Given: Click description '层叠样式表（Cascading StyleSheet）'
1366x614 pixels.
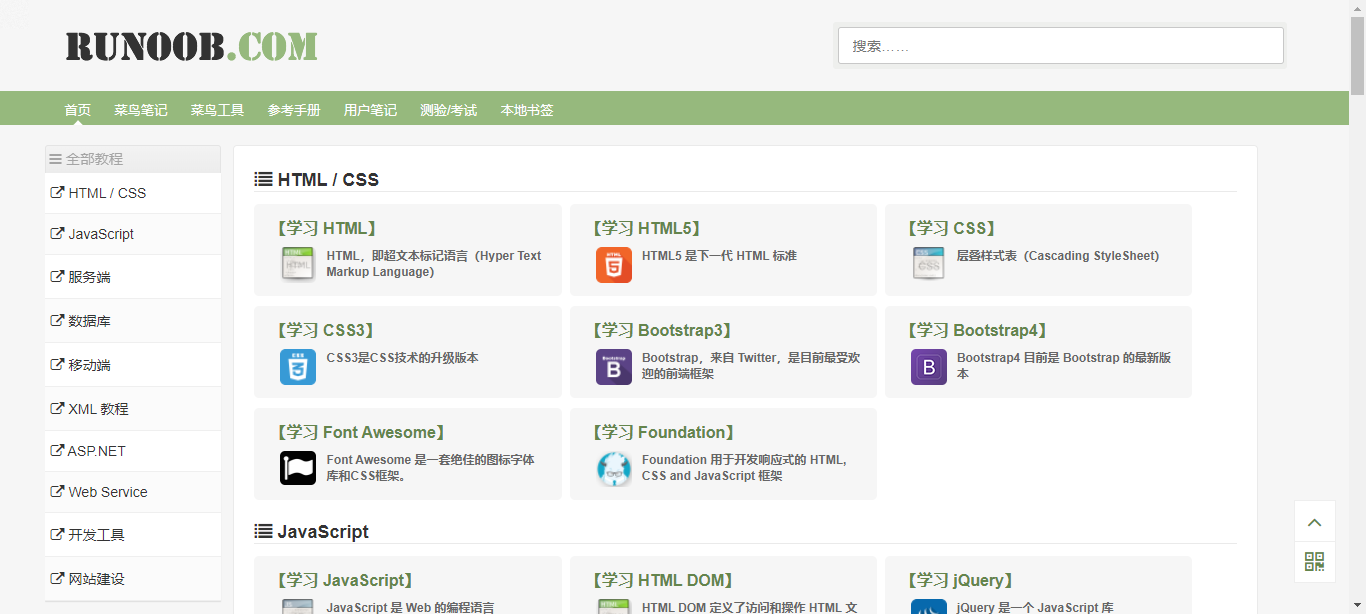Looking at the screenshot, I should coord(1058,255).
